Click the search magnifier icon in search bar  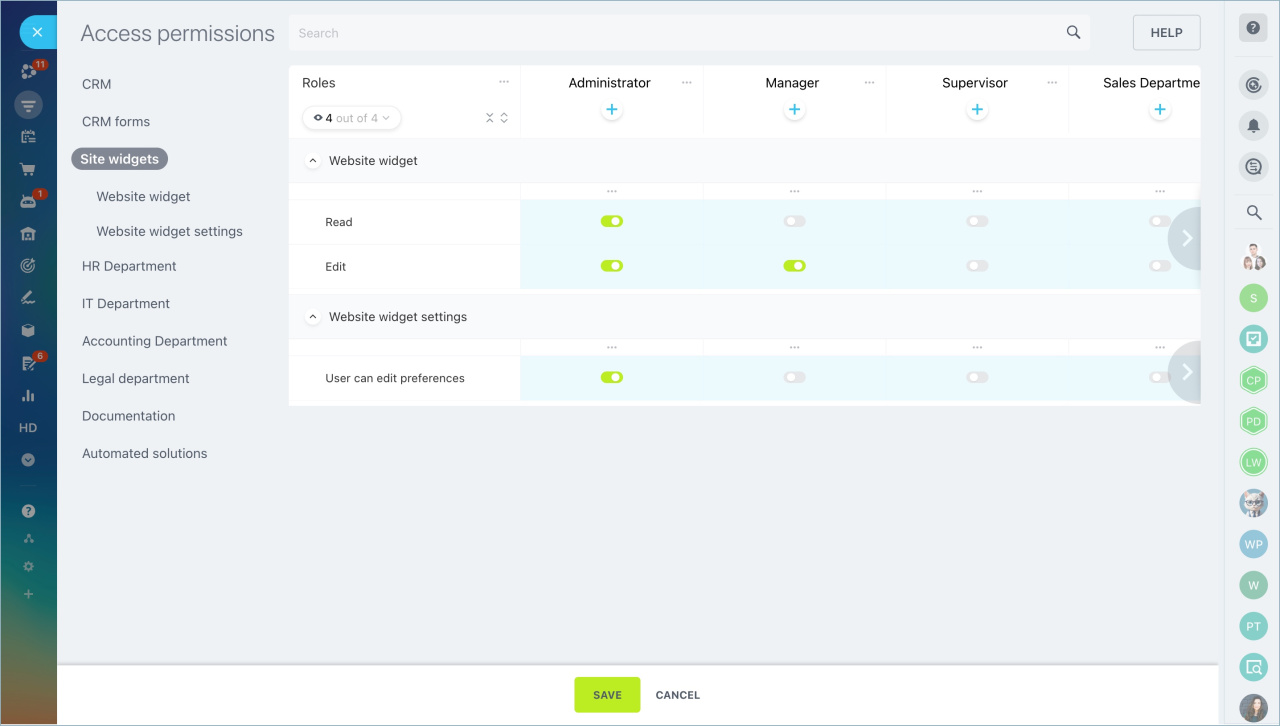click(1073, 33)
